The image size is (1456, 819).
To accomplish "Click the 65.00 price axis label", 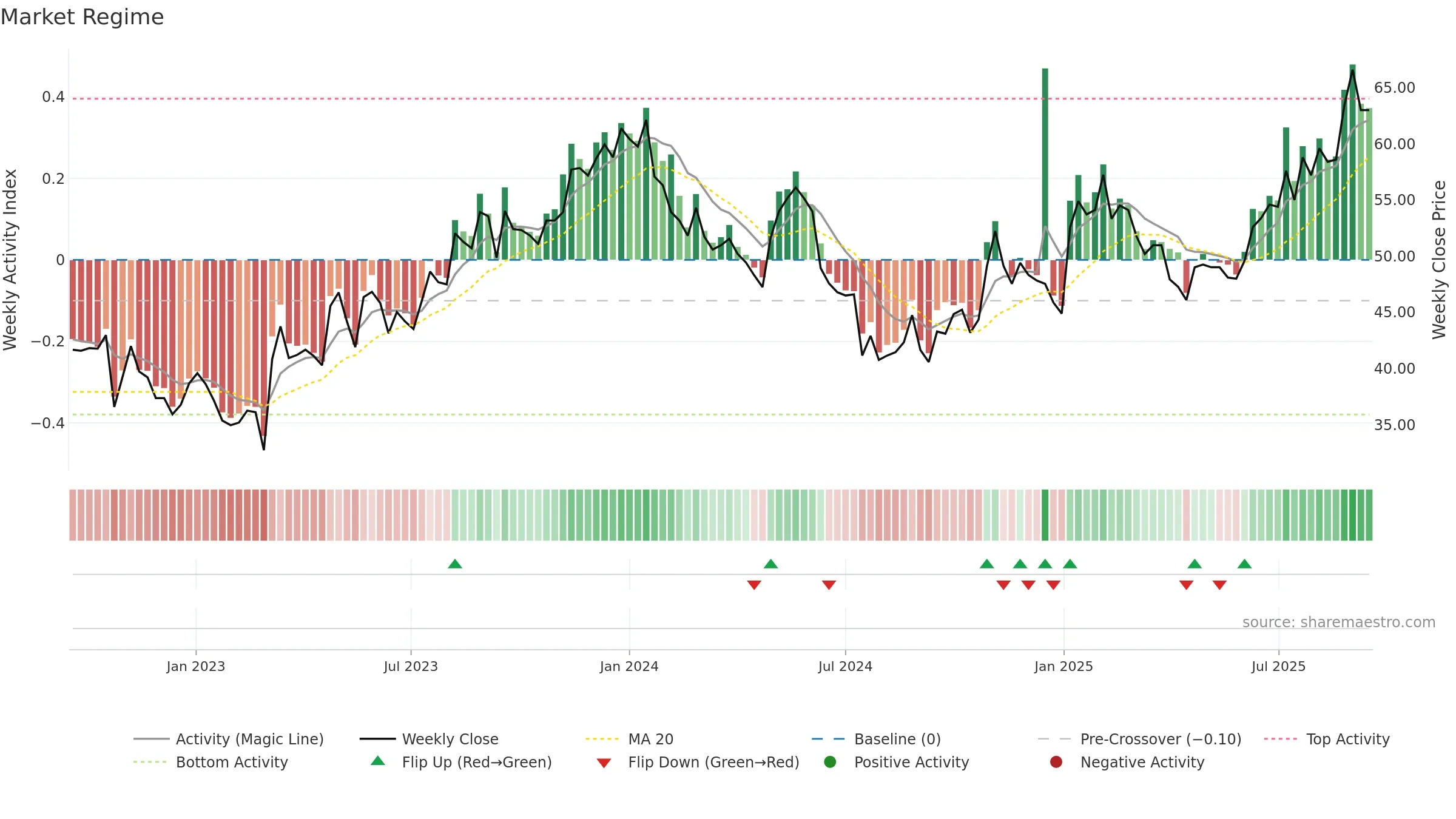I will [x=1395, y=88].
